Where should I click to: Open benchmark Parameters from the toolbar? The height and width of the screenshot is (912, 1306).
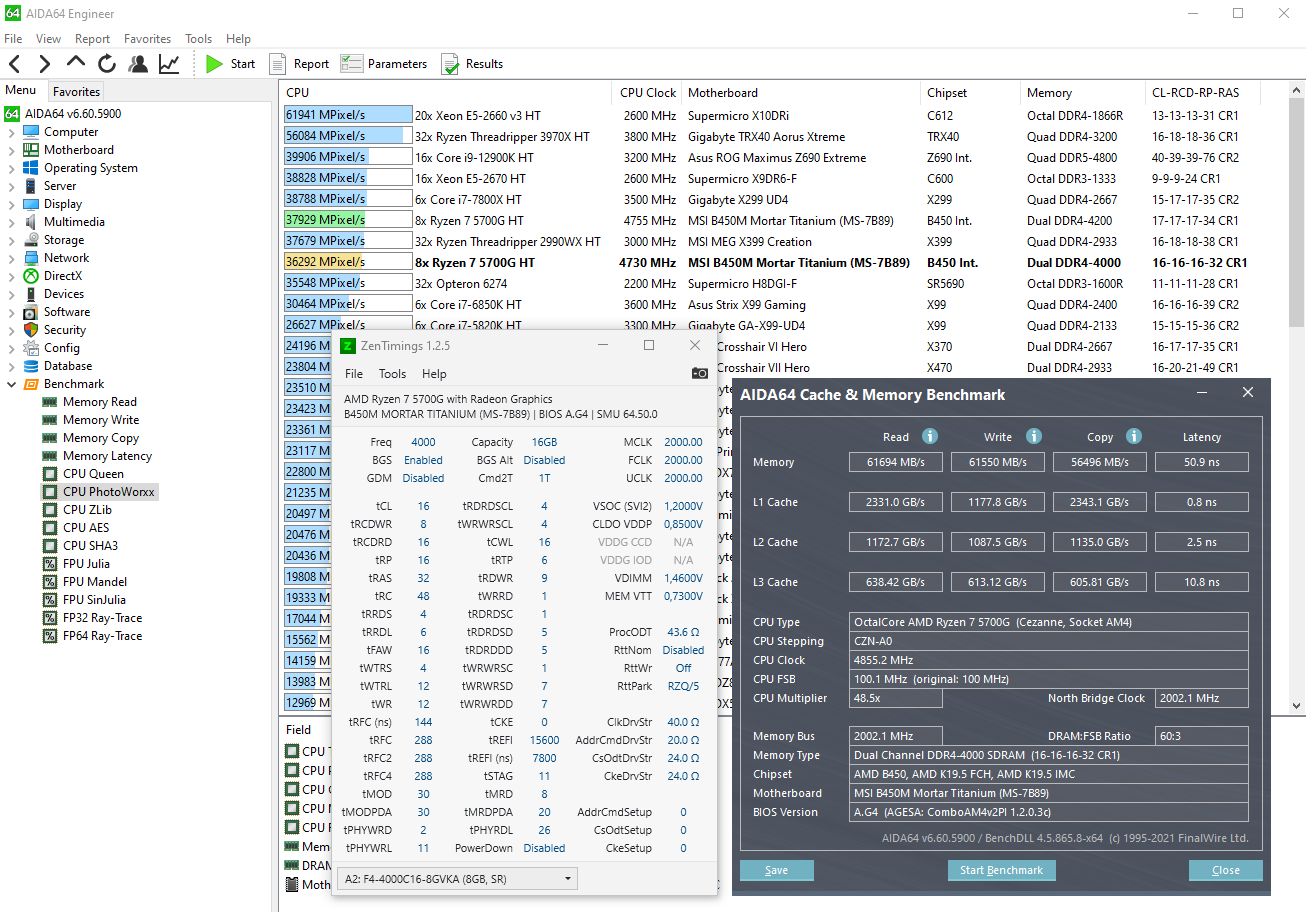pos(384,64)
